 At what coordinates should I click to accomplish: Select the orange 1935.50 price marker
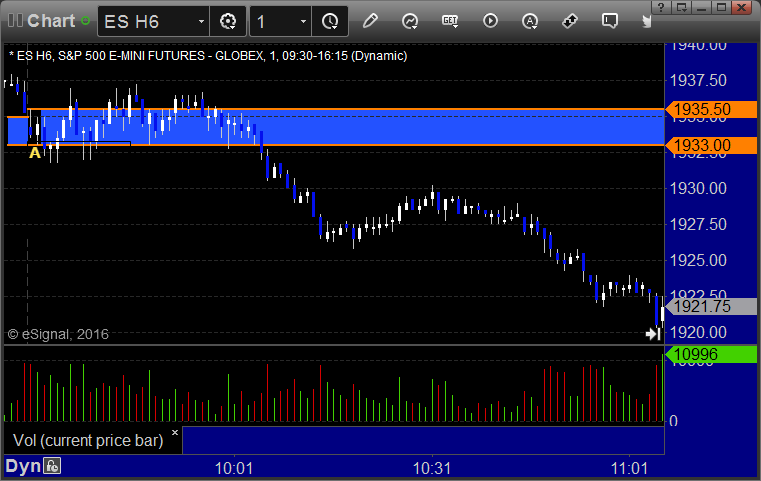711,109
